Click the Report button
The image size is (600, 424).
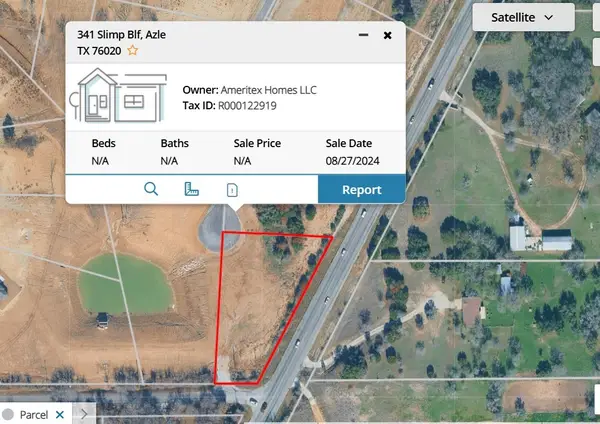tap(361, 189)
